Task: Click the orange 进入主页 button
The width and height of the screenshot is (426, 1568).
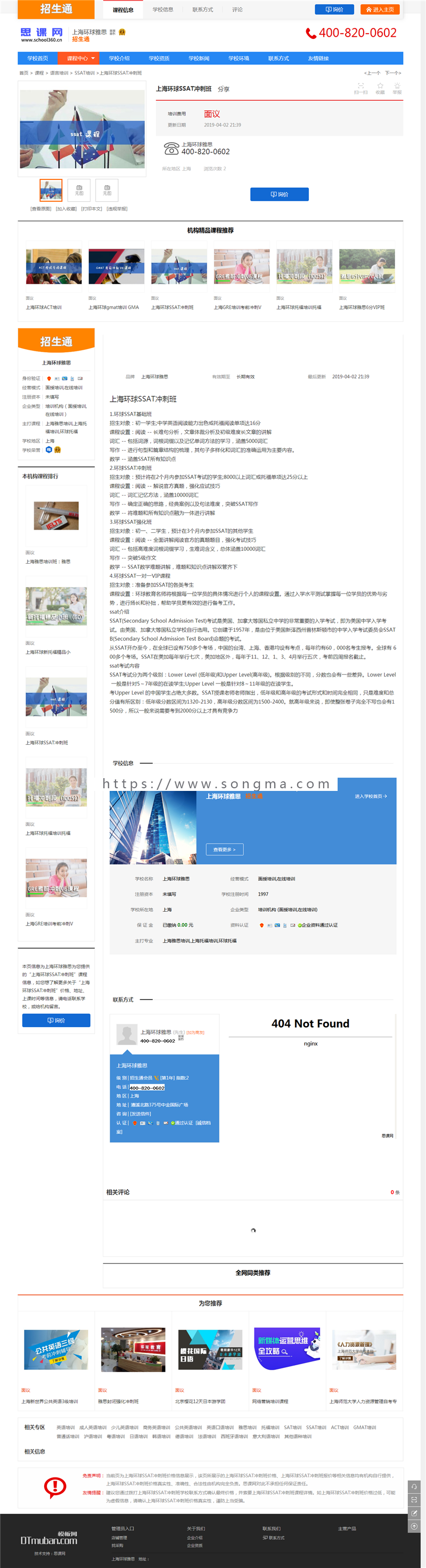Action: [380, 10]
